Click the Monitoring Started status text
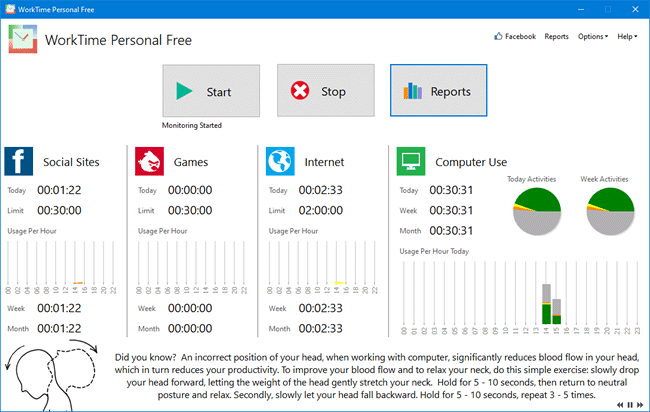 tap(192, 125)
